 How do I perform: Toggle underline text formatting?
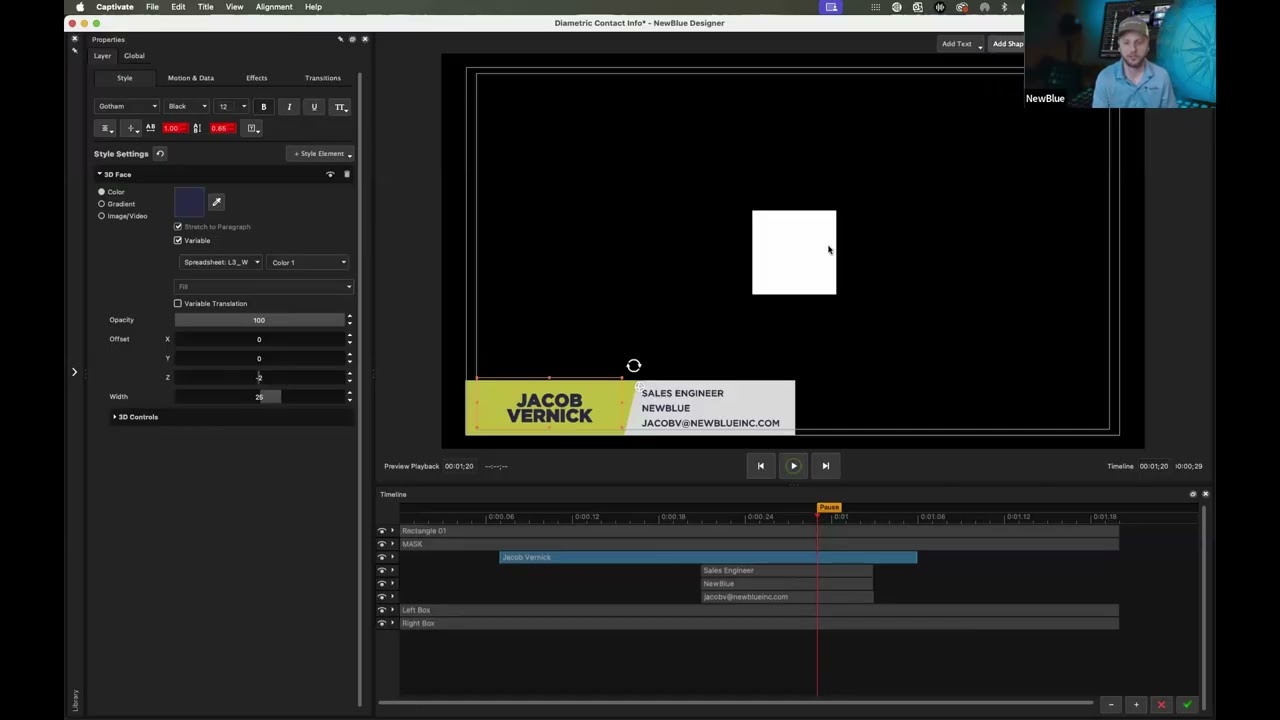coord(314,107)
